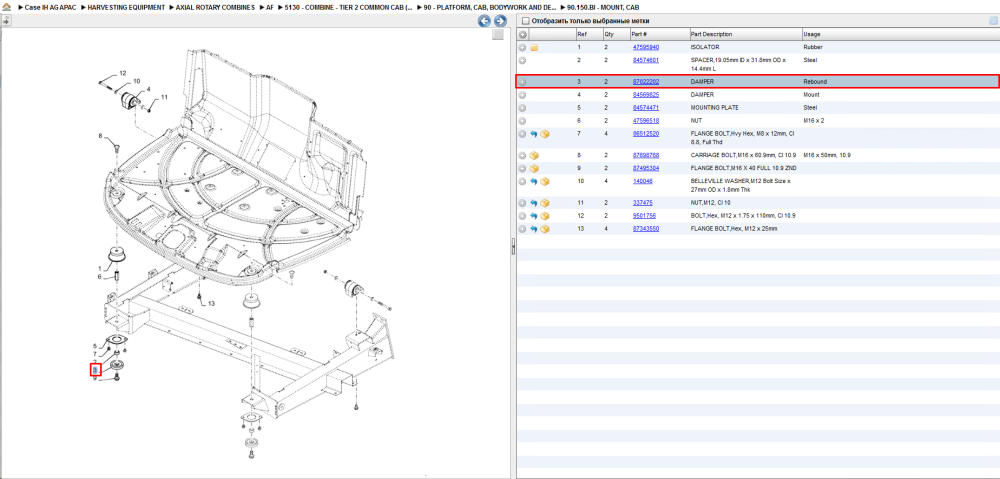Open part number 9501756 link
This screenshot has width=1000, height=479.
pos(644,216)
